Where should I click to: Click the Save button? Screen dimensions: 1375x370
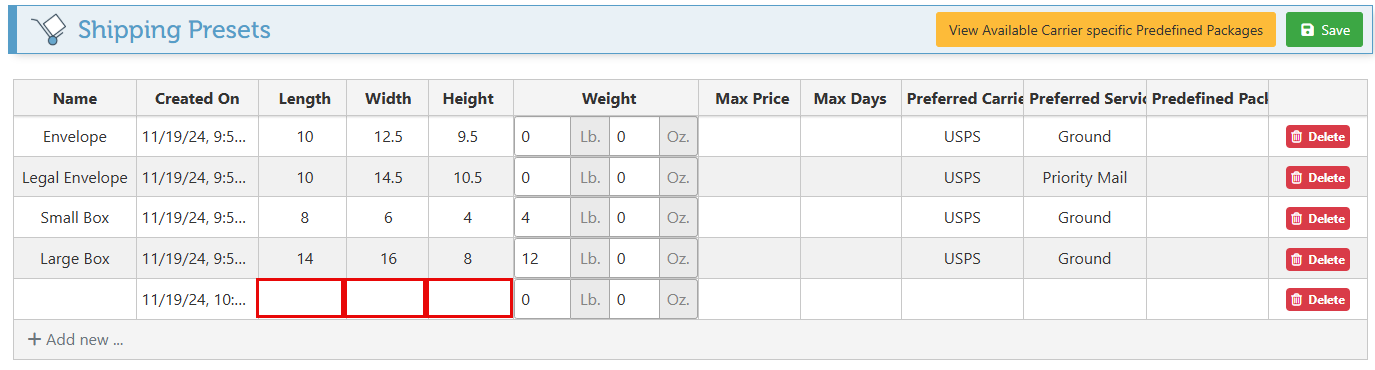(x=1324, y=30)
